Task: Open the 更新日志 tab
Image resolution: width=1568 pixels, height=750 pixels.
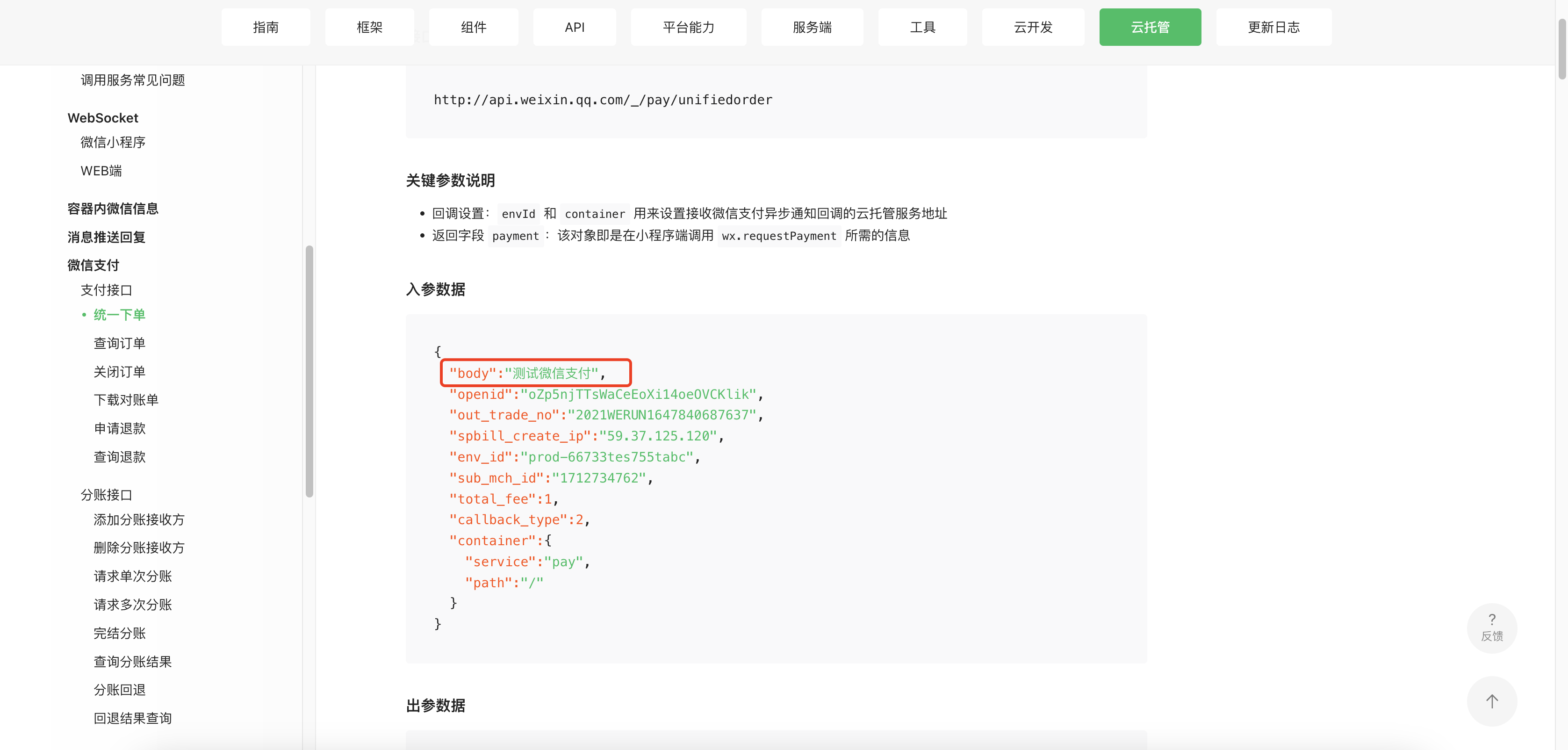Action: point(1273,28)
